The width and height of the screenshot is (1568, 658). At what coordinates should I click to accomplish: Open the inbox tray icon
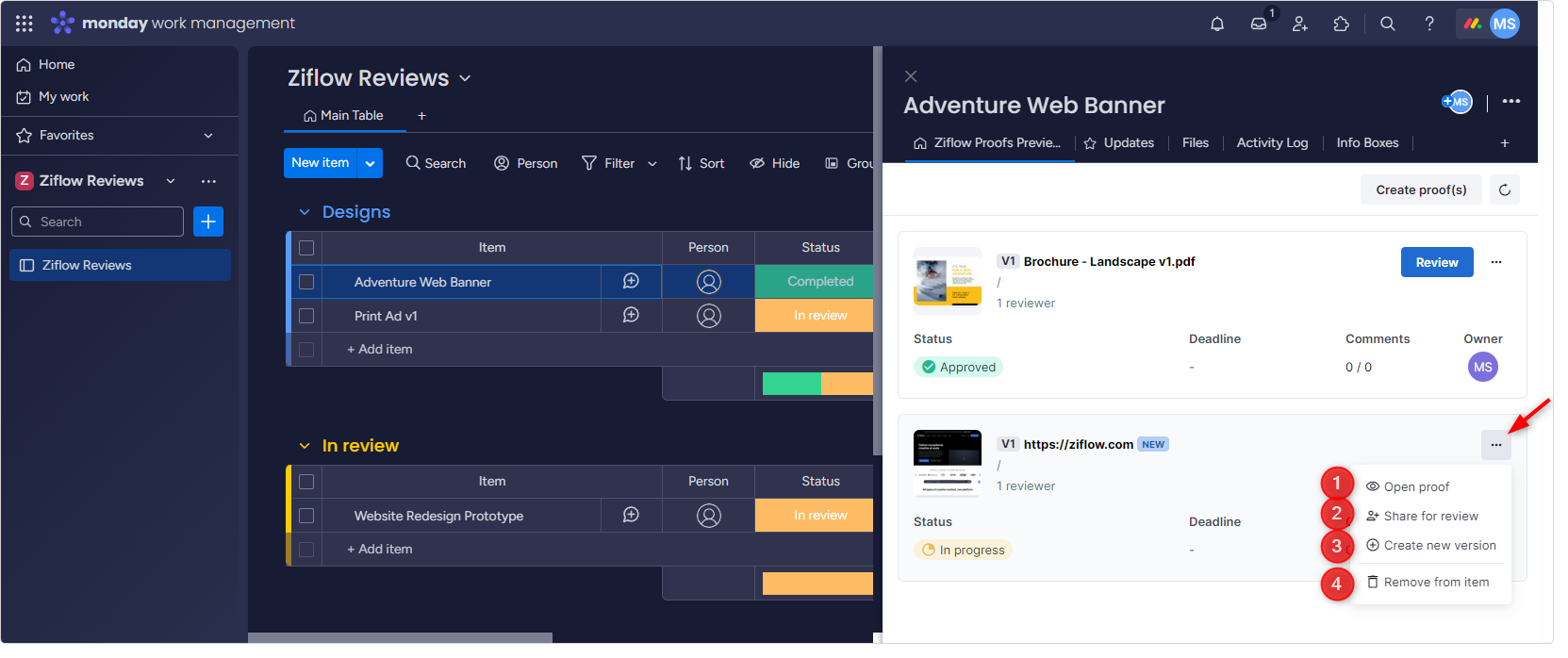(1259, 24)
